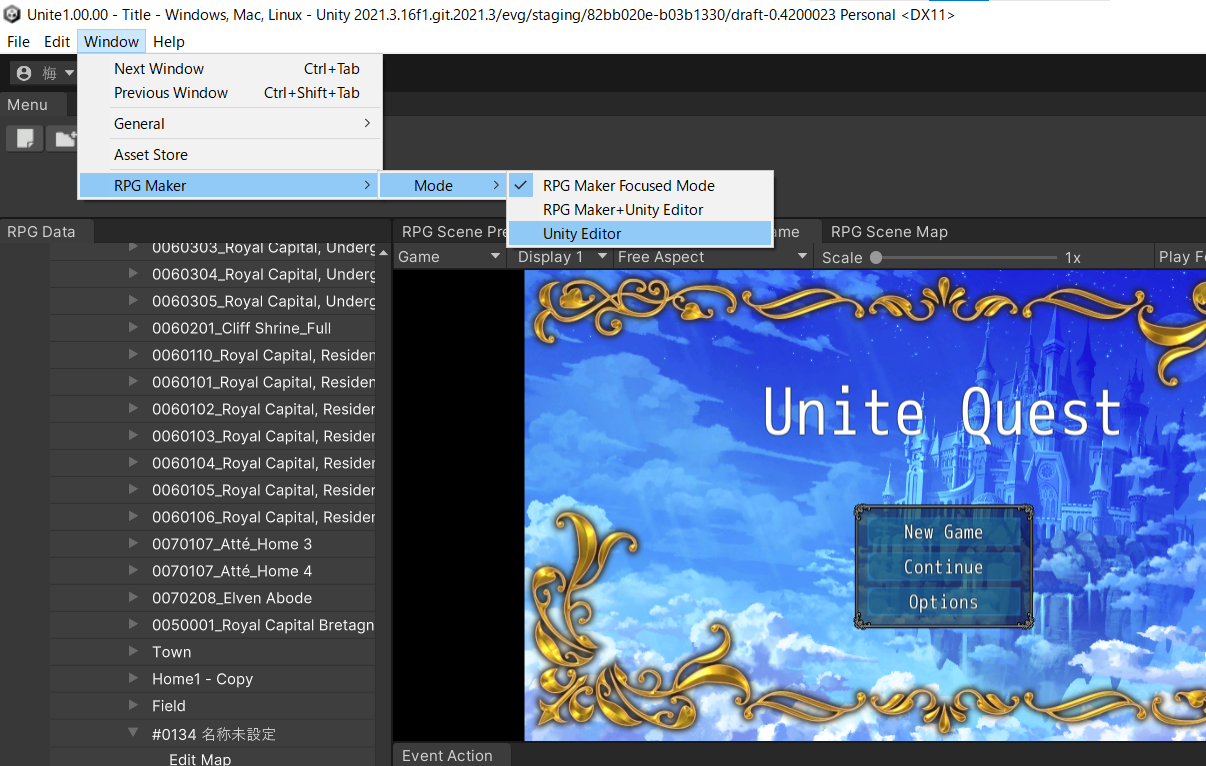Expand the 0060201_Cliff Shrine_Full map

pos(133,328)
